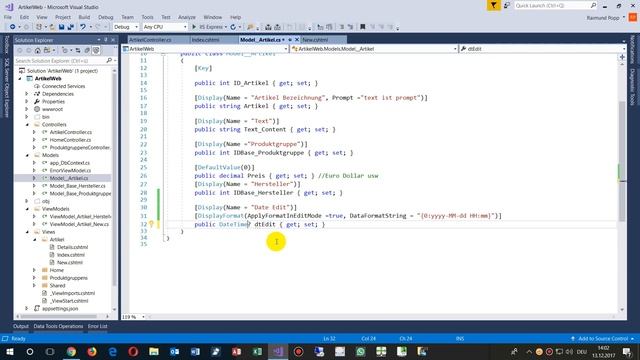Open the Debug configuration dropdown
Image resolution: width=640 pixels, height=360 pixels.
click(126, 27)
